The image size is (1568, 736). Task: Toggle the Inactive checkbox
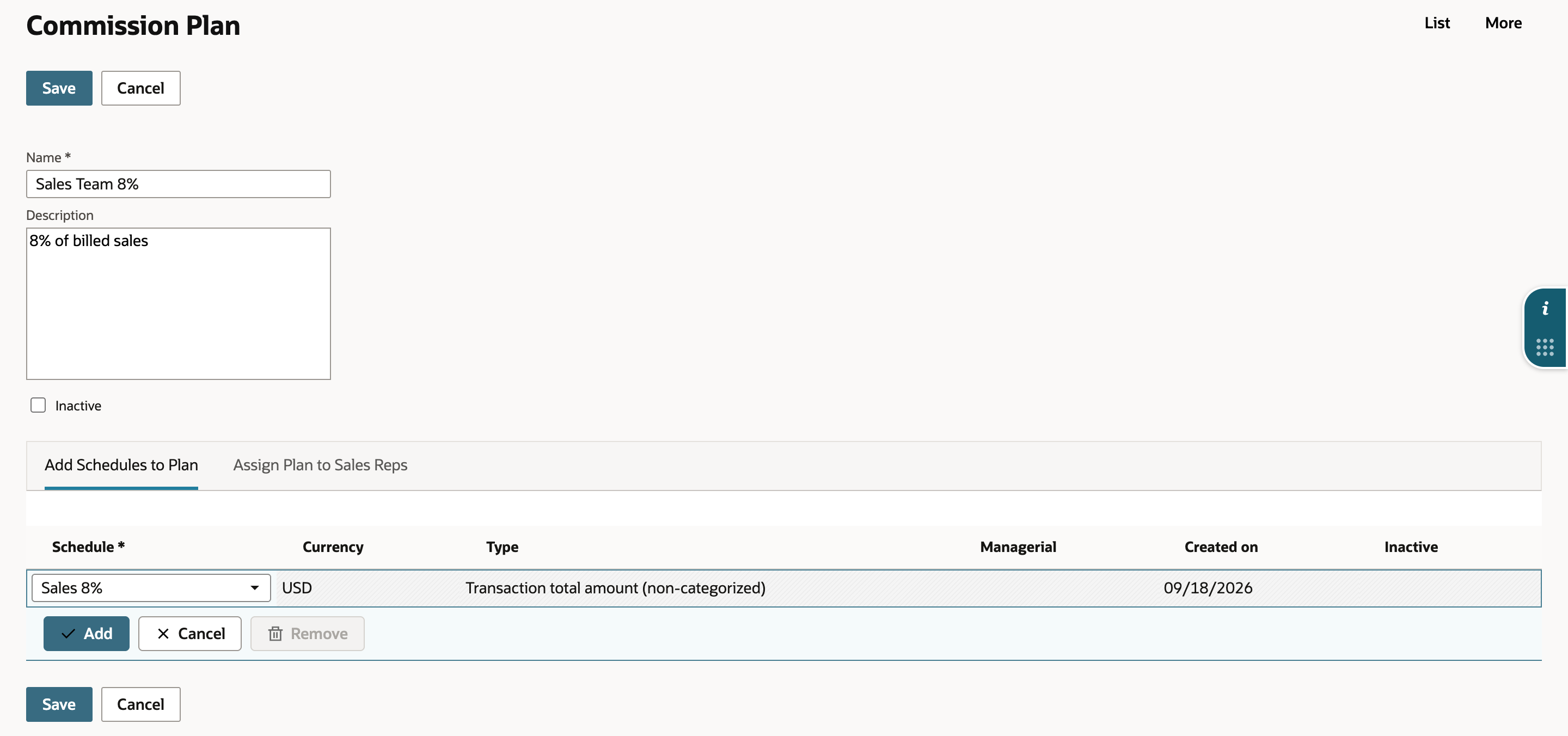tap(38, 406)
